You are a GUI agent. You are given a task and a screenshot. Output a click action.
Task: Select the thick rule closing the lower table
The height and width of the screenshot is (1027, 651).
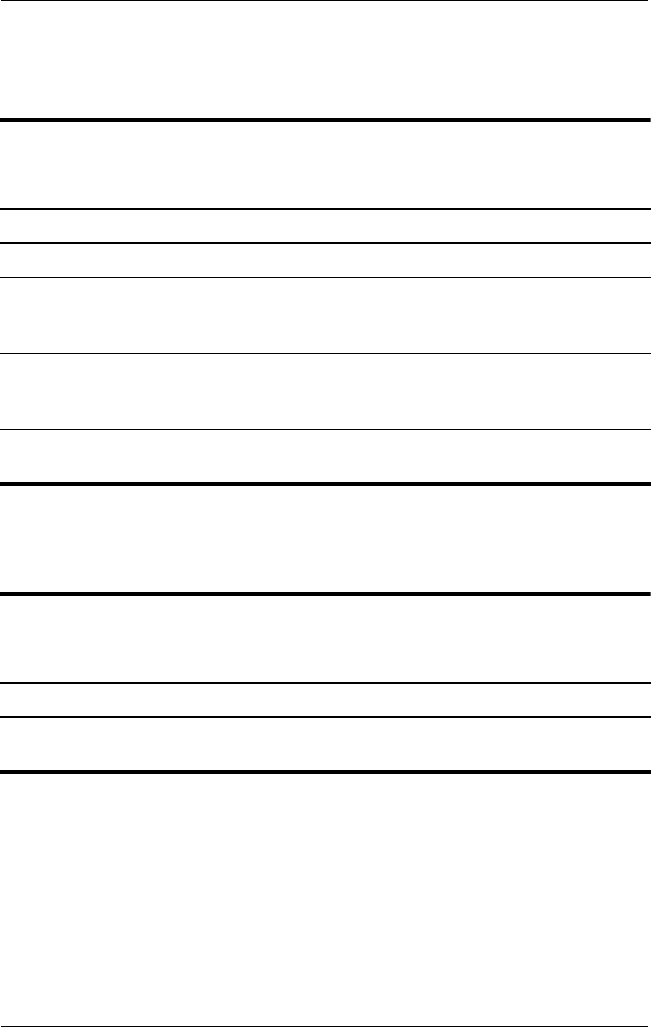[x=326, y=772]
